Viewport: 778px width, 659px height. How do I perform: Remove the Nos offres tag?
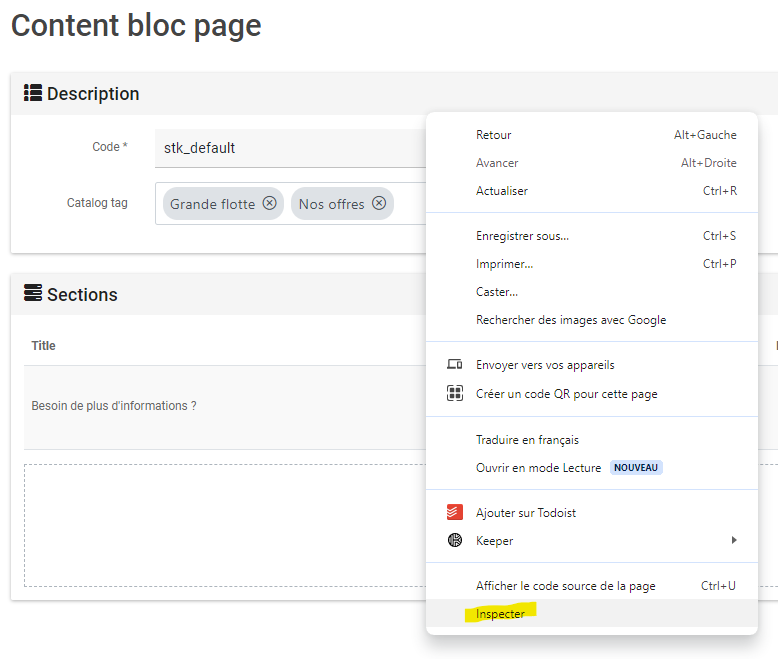pyautogui.click(x=379, y=203)
